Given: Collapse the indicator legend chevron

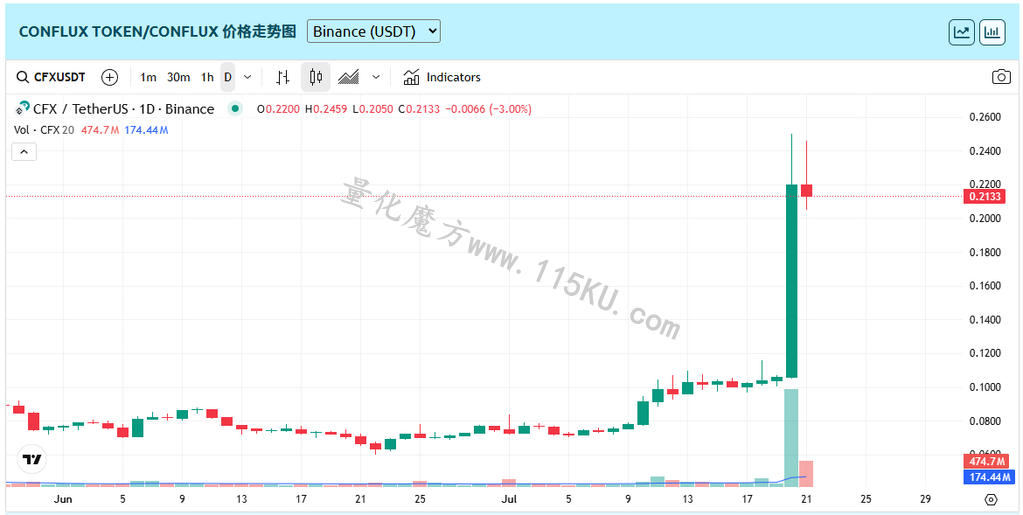Looking at the screenshot, I should [x=24, y=152].
